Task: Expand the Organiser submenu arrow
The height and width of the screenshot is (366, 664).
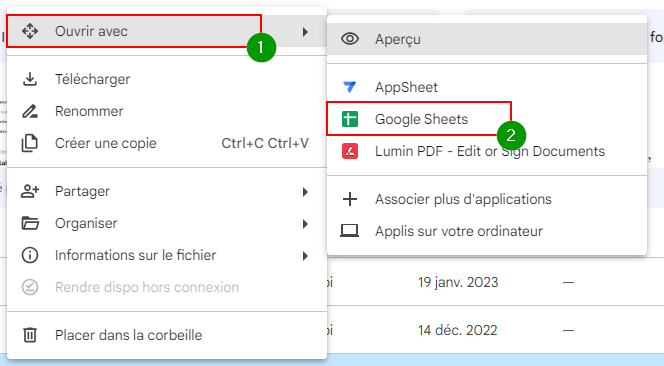Action: pos(305,224)
